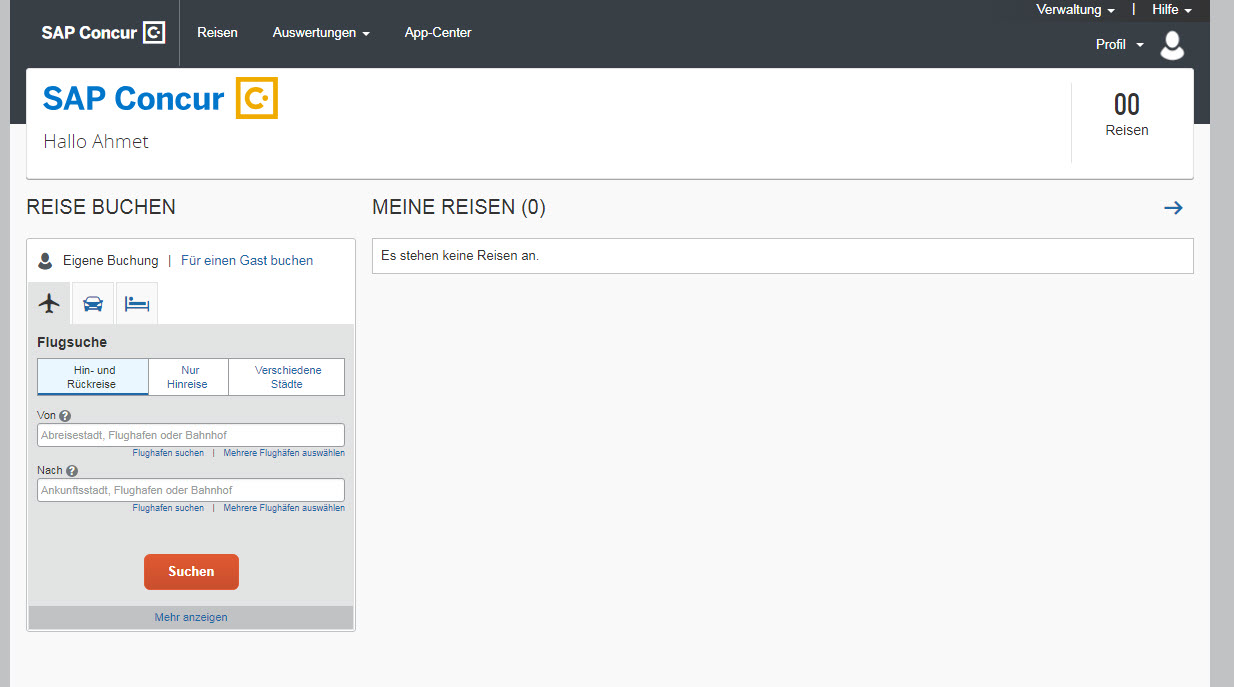Expand Mehr anzeigen options
The height and width of the screenshot is (687, 1234).
191,617
